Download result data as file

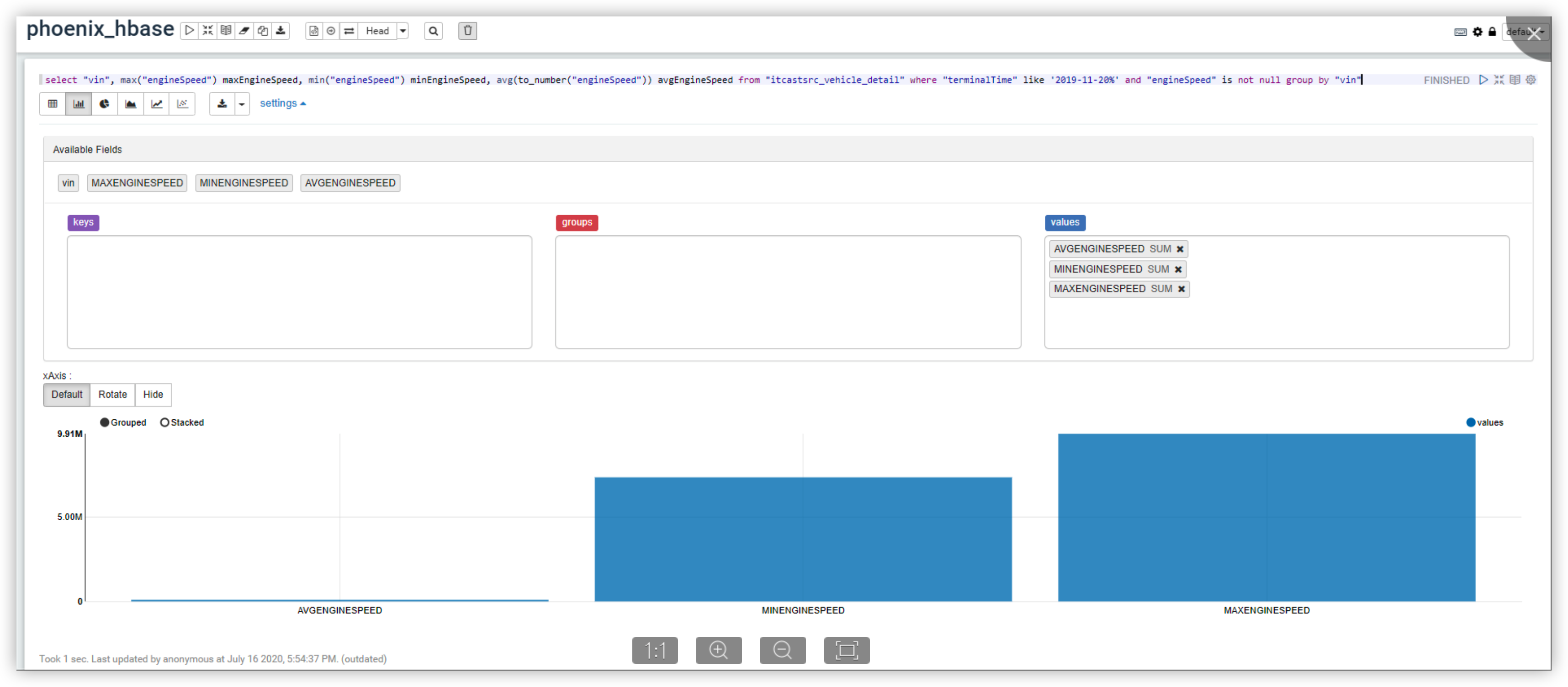click(x=222, y=103)
